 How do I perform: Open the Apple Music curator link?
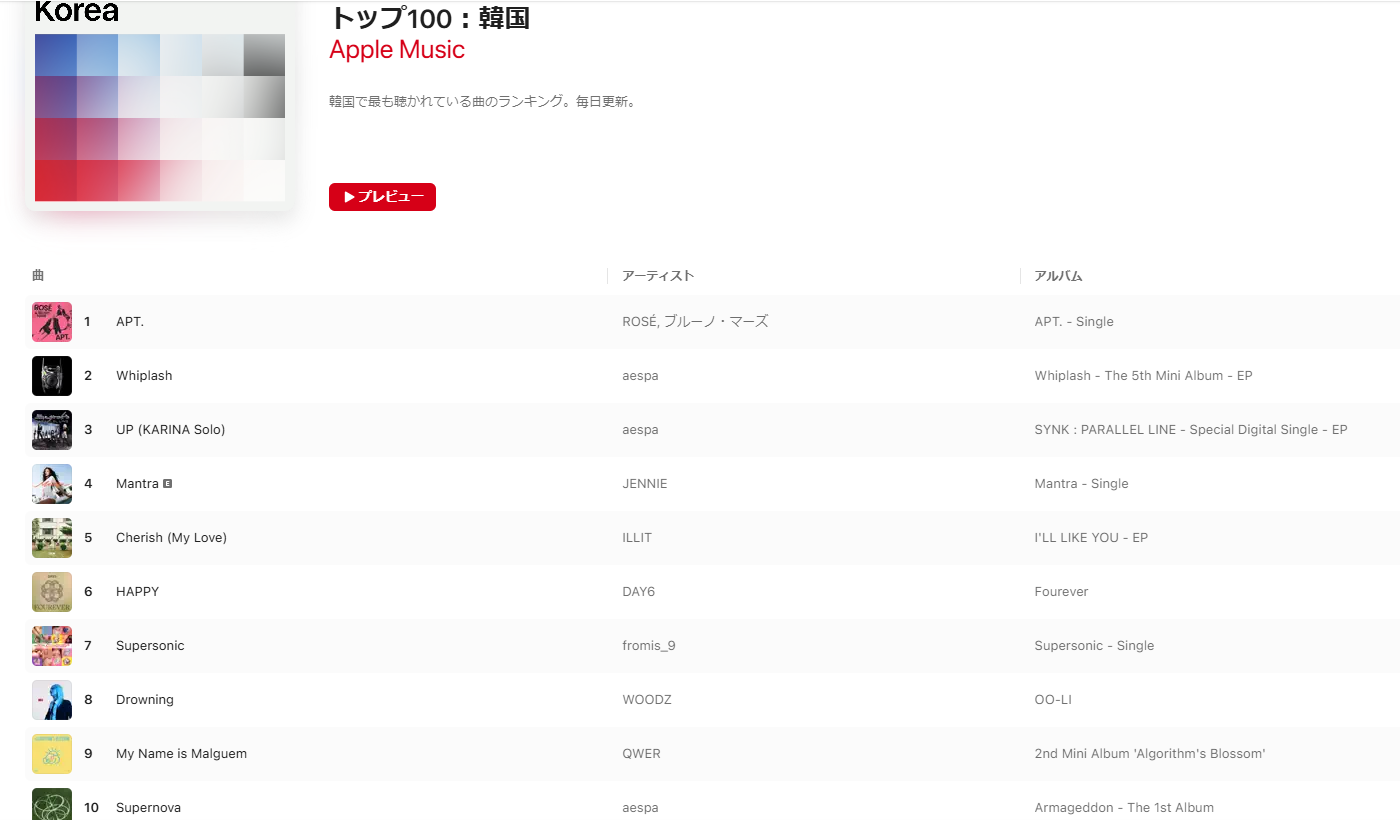[397, 50]
